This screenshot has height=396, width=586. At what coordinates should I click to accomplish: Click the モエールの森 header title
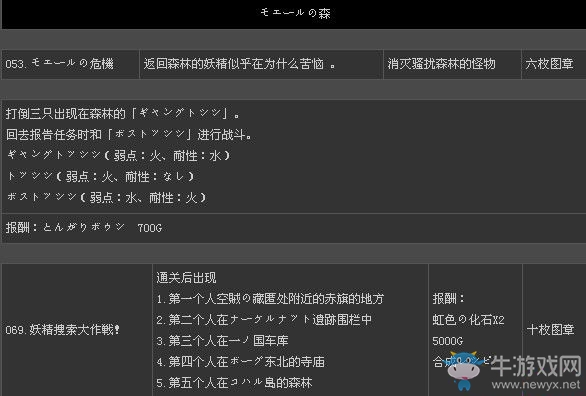(x=295, y=13)
